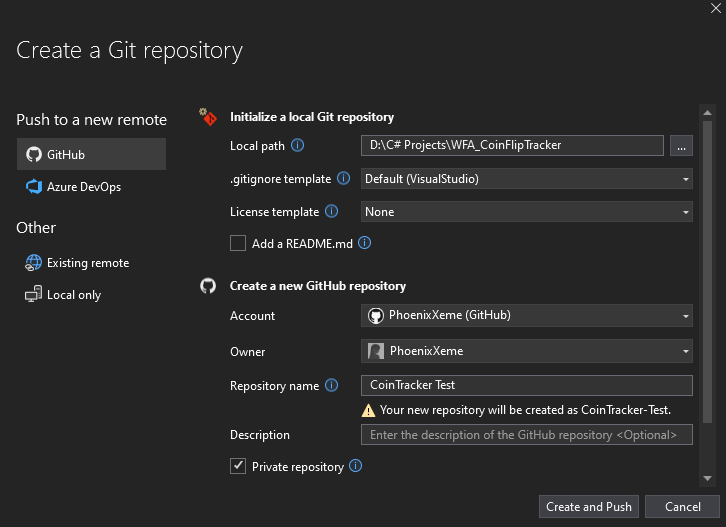This screenshot has width=726, height=527.
Task: Click the GitHub octocat icon in sidebar
Action: click(x=34, y=154)
